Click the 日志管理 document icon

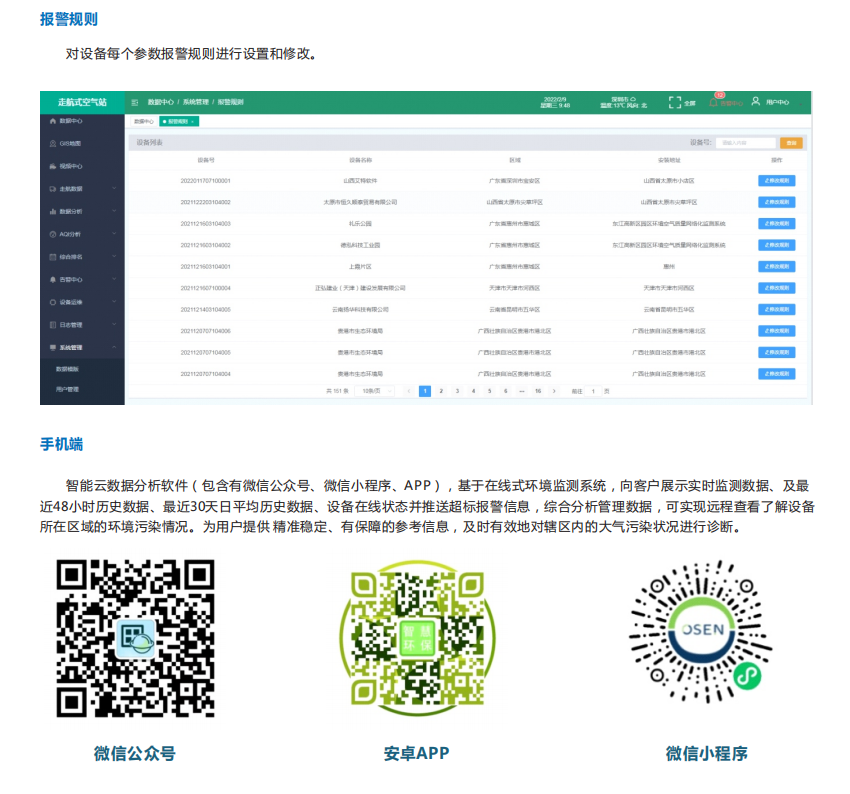pyautogui.click(x=53, y=325)
